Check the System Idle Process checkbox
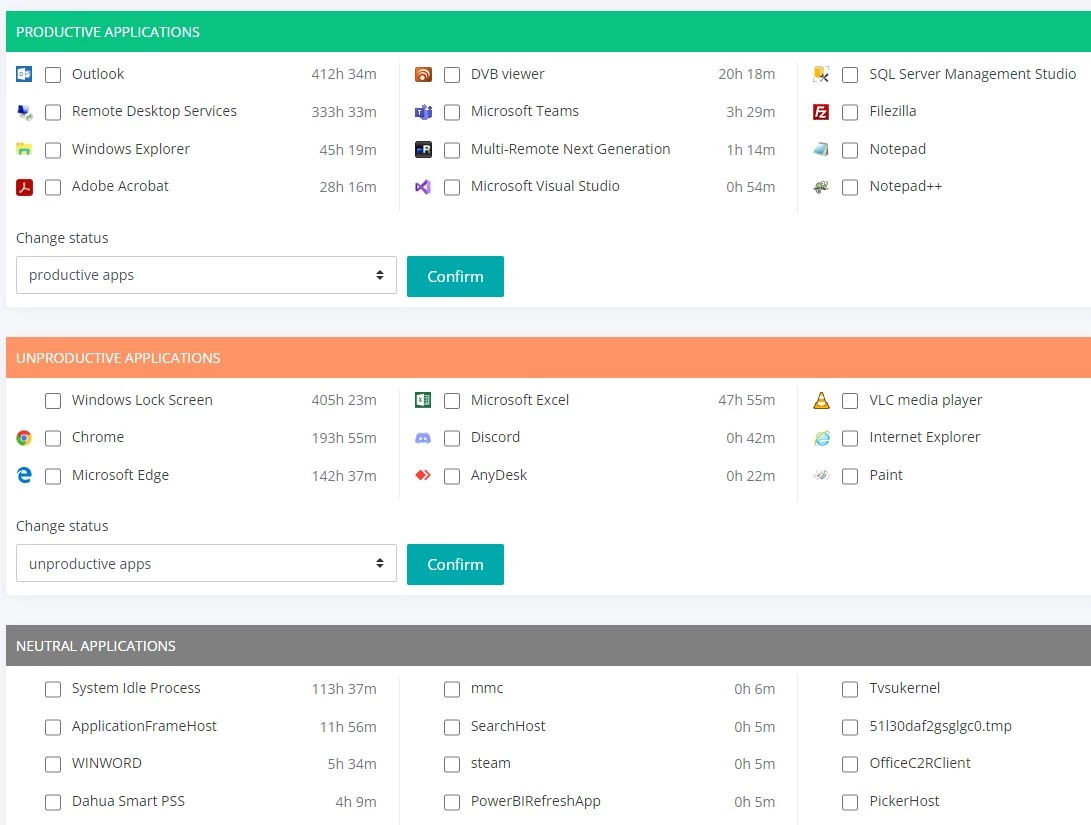The height and width of the screenshot is (825, 1091). pyautogui.click(x=53, y=689)
